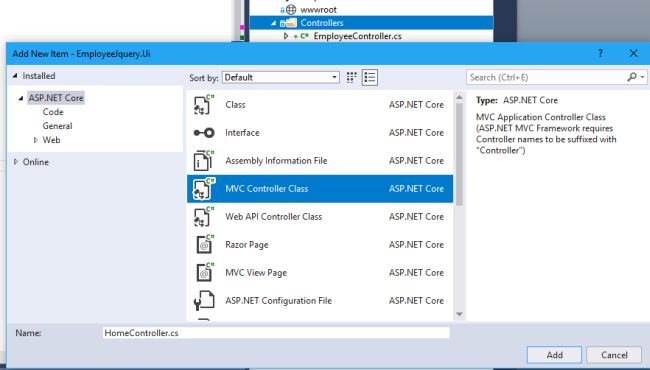Click the template list scroll up arrow
The image size is (650, 370).
[459, 97]
